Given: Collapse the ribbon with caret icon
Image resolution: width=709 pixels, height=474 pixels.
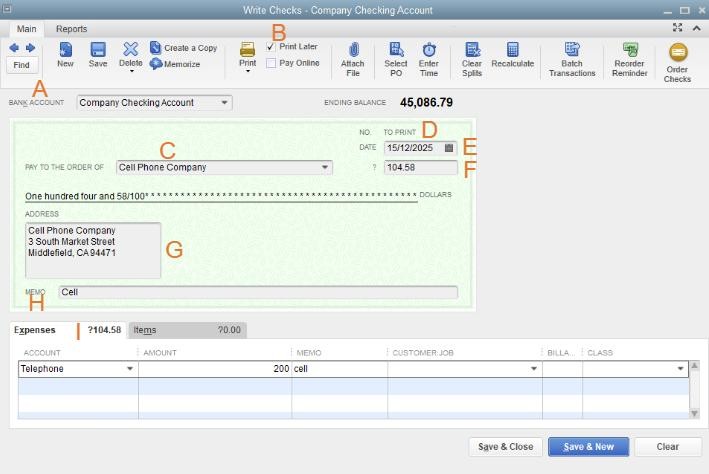Looking at the screenshot, I should point(697,28).
